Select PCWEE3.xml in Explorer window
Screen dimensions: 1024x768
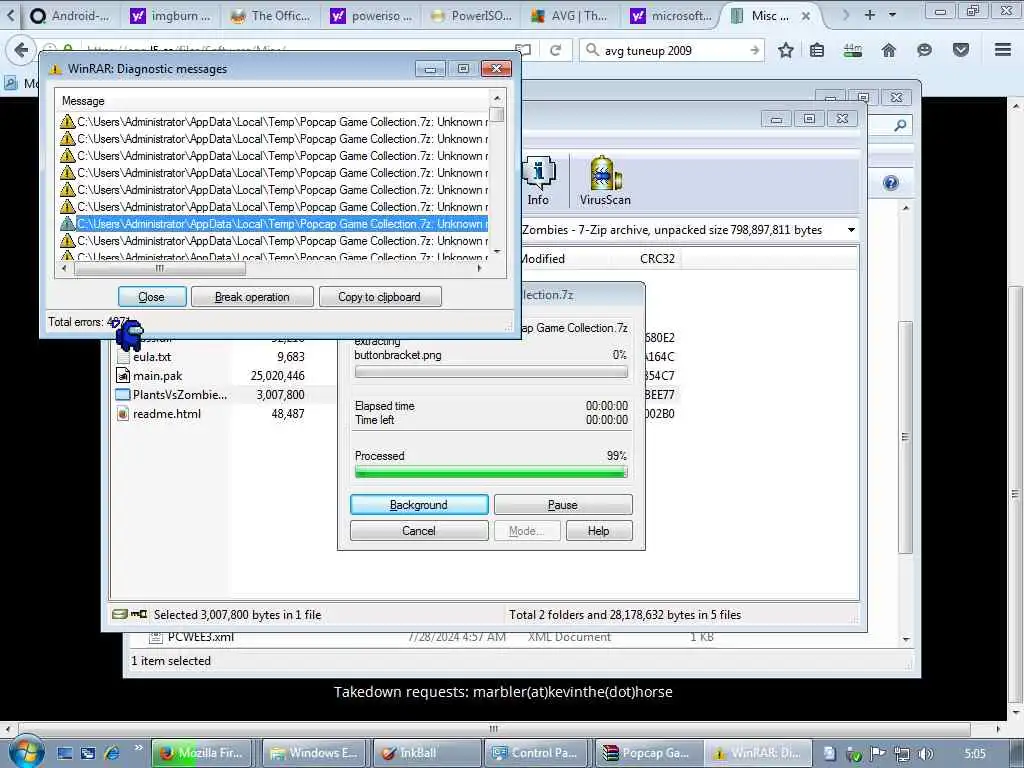(x=200, y=637)
